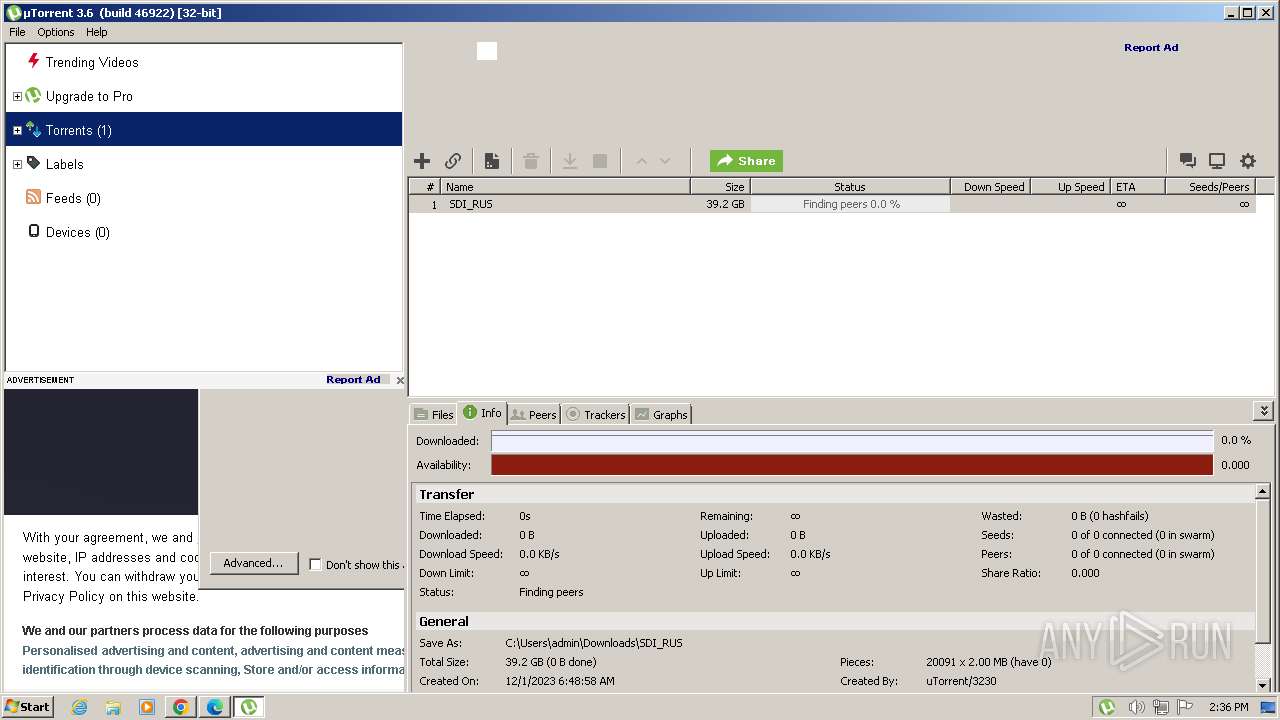
Task: Open File Explorer from the taskbar
Action: tap(113, 707)
